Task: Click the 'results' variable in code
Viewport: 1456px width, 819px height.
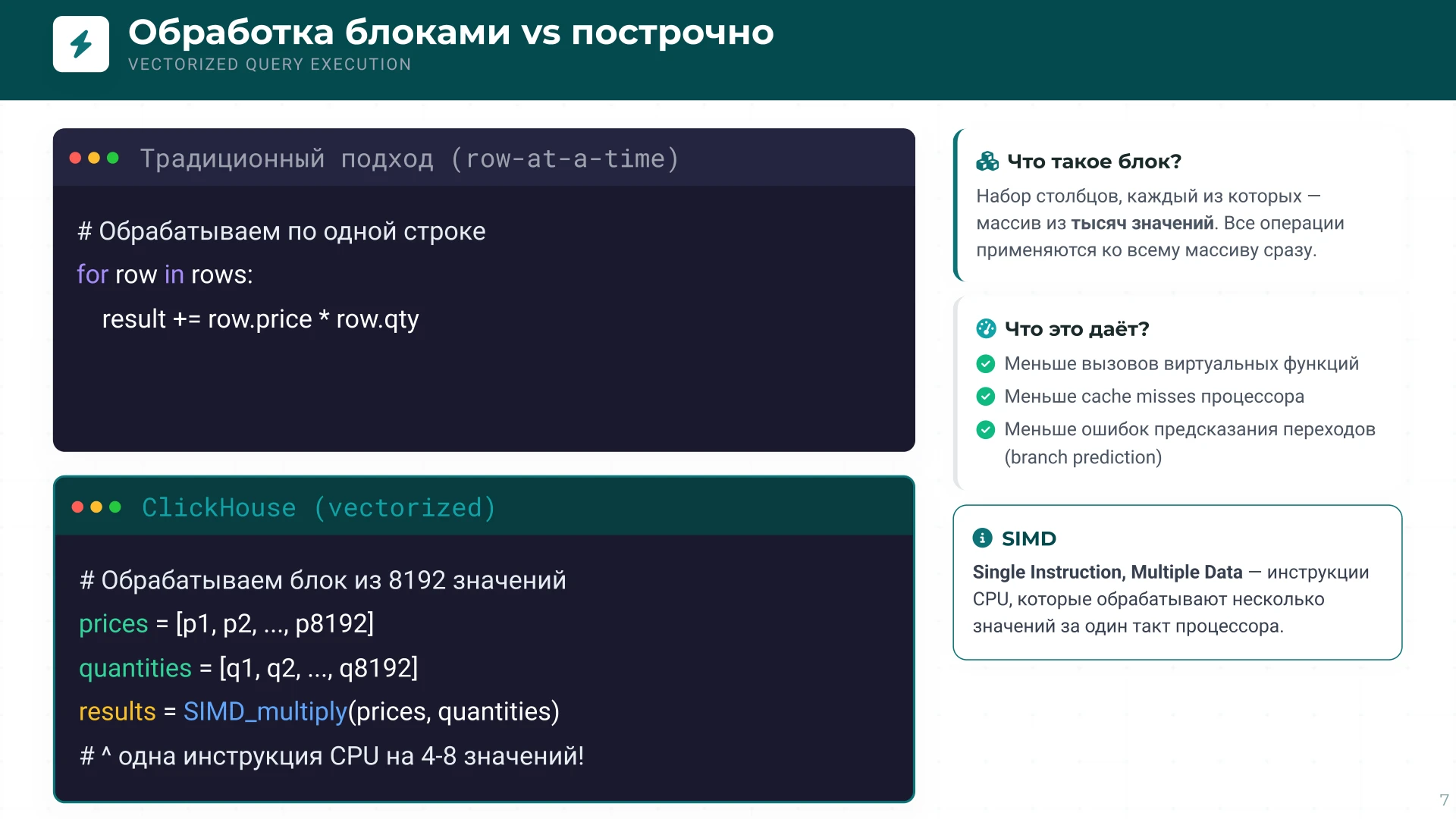Action: pos(118,711)
